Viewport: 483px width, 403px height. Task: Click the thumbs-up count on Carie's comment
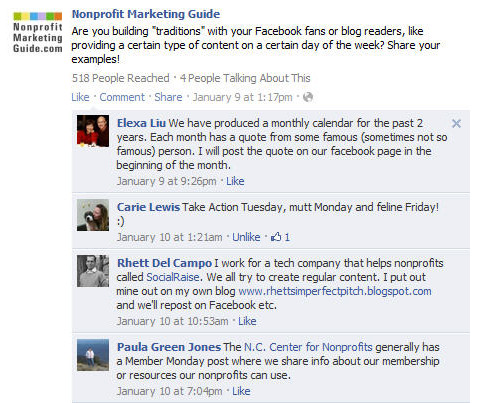coord(280,237)
